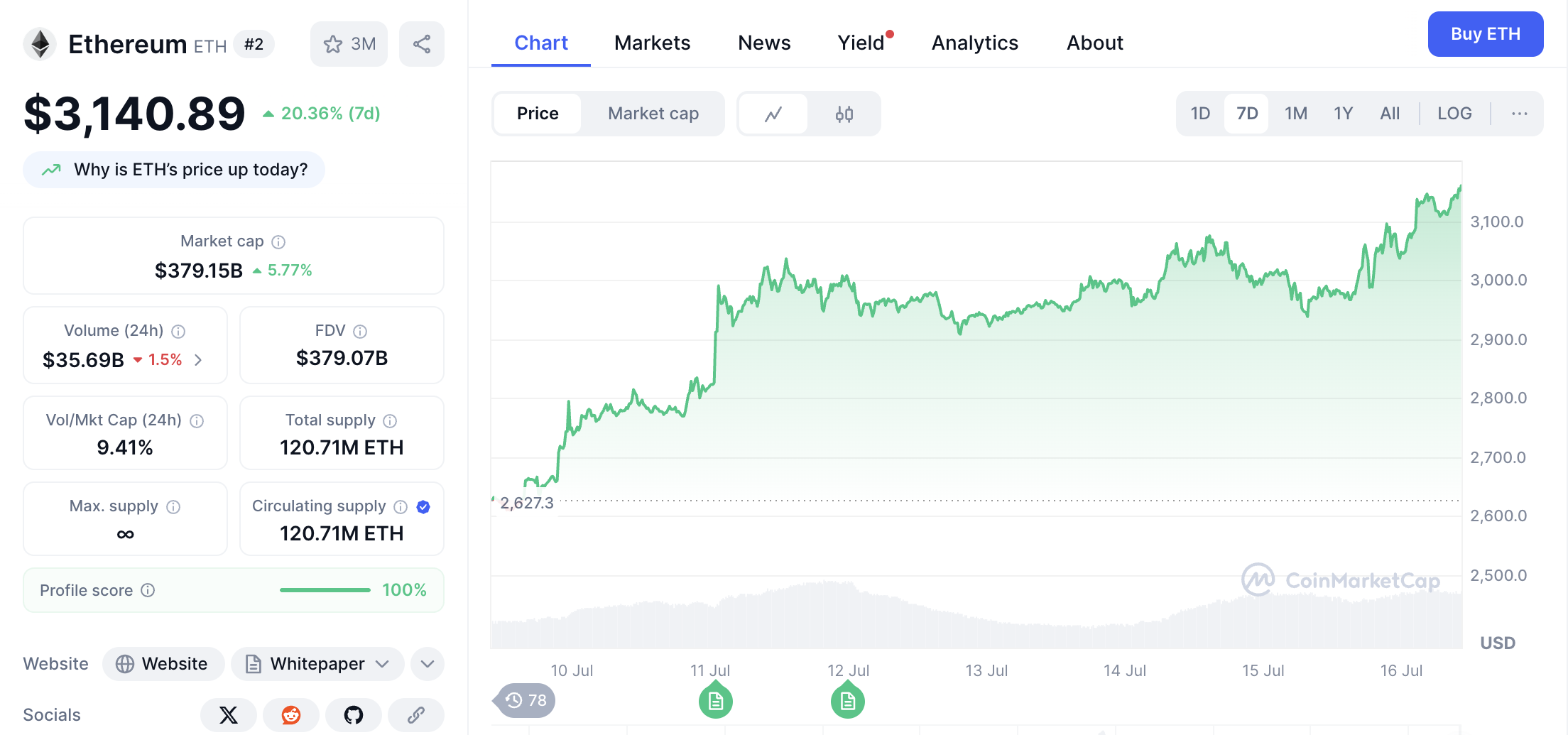
Task: Click the Buy ETH button
Action: tap(1486, 34)
